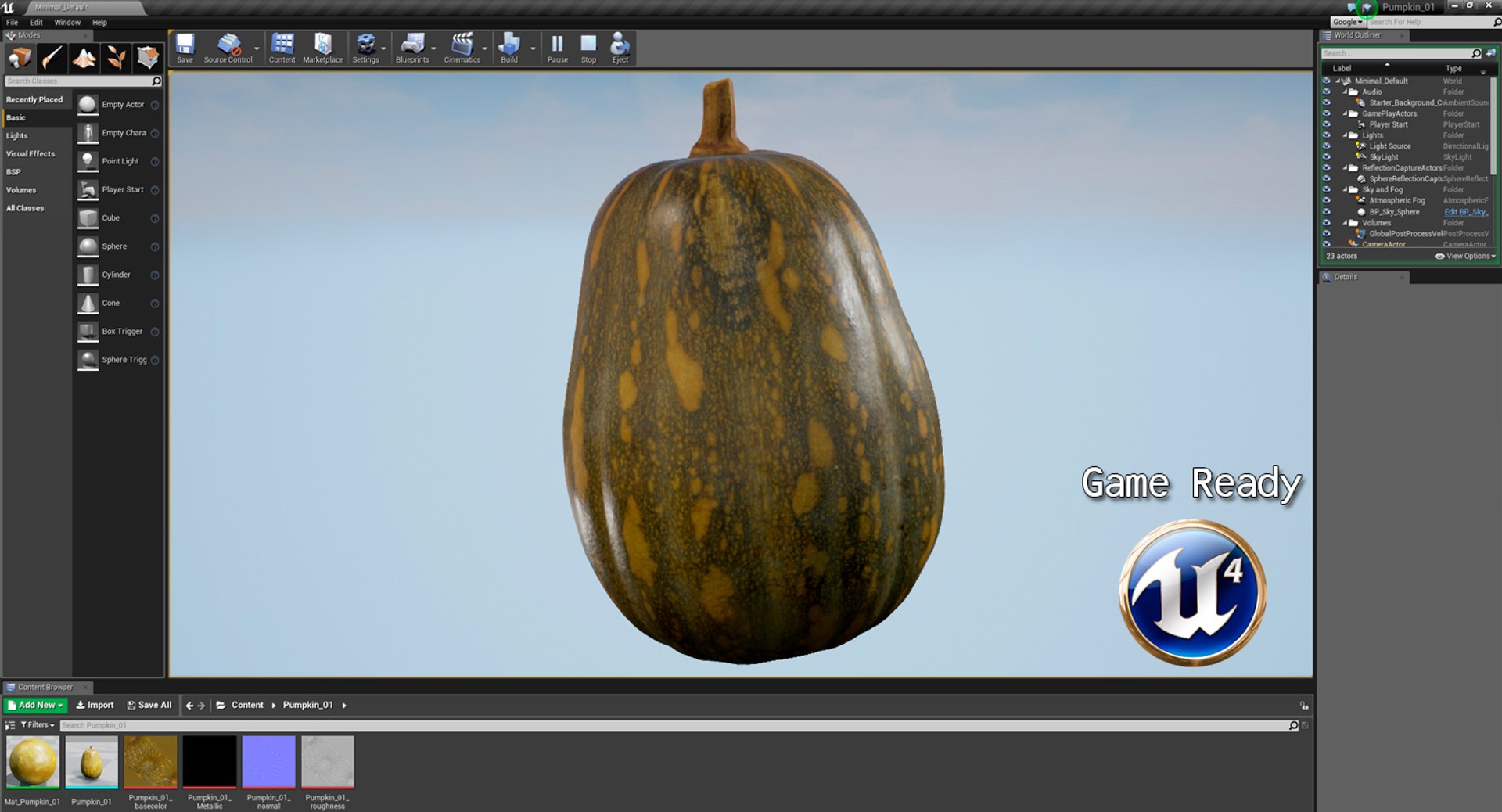Open the Cinematics toolbar icon
This screenshot has width=1502, height=812.
tap(462, 48)
